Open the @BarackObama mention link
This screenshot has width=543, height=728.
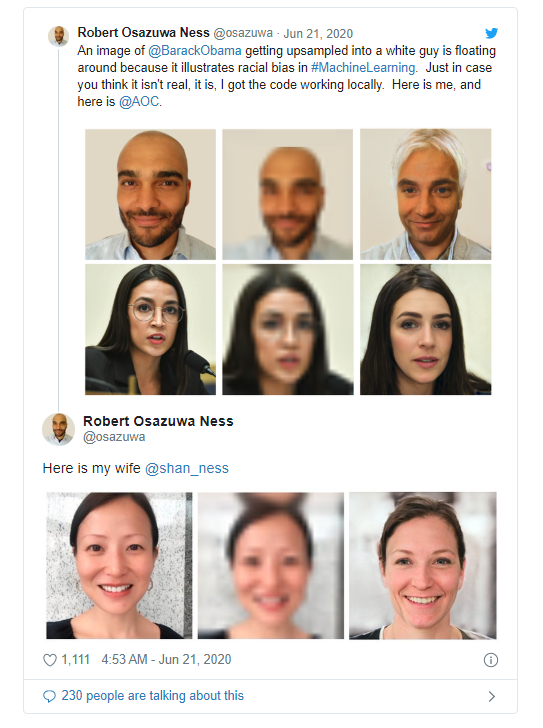point(195,51)
